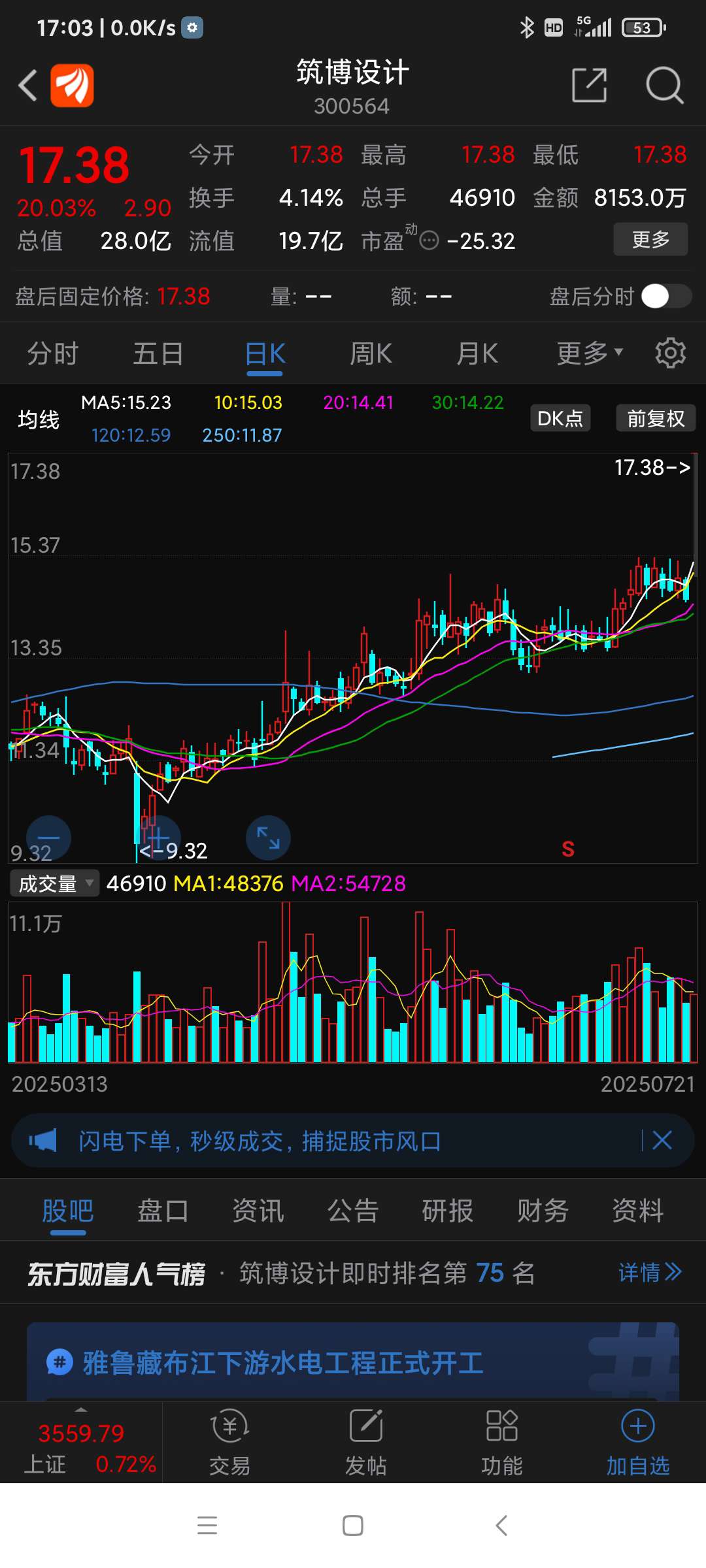Open 详情 popularity ranking details
The width and height of the screenshot is (706, 1568).
(x=650, y=1272)
